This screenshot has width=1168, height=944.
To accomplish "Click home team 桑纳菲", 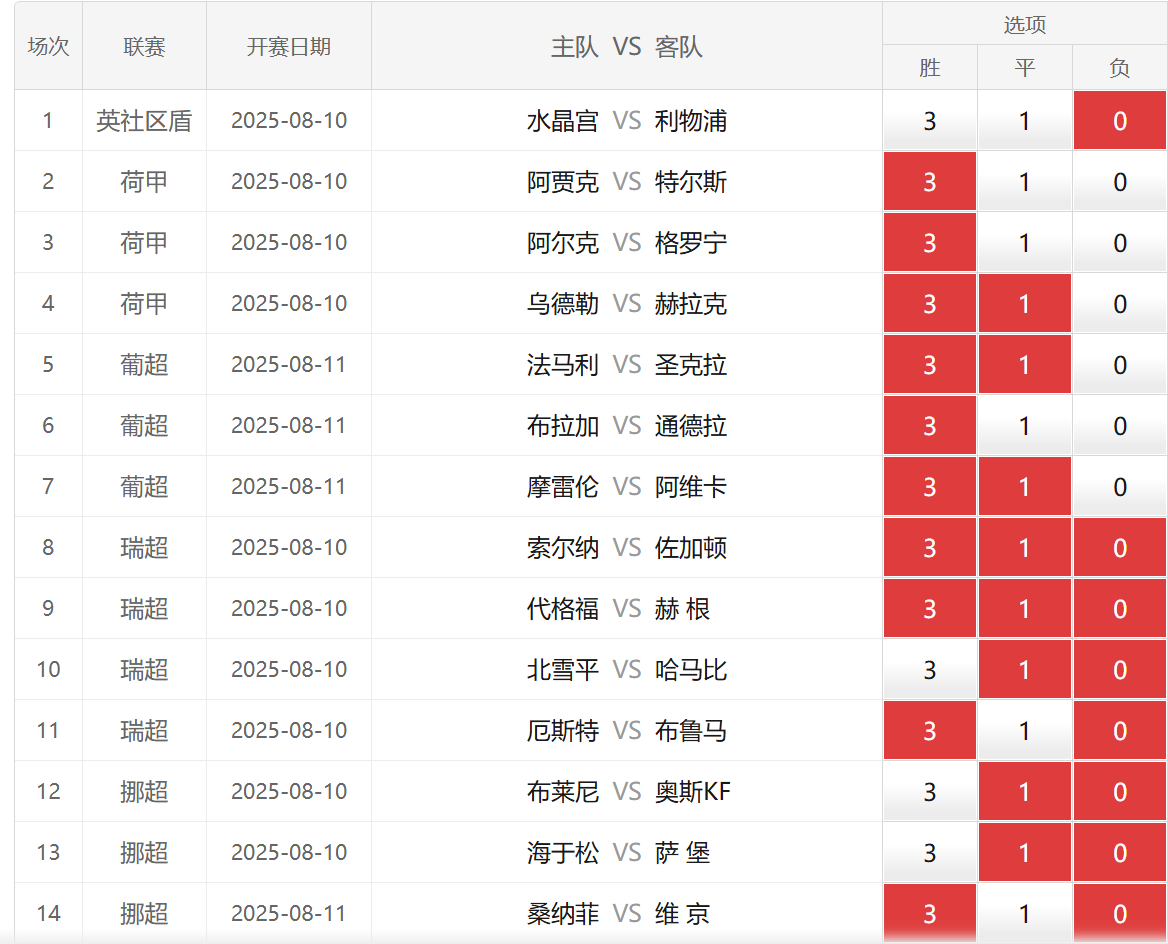I will (x=562, y=913).
